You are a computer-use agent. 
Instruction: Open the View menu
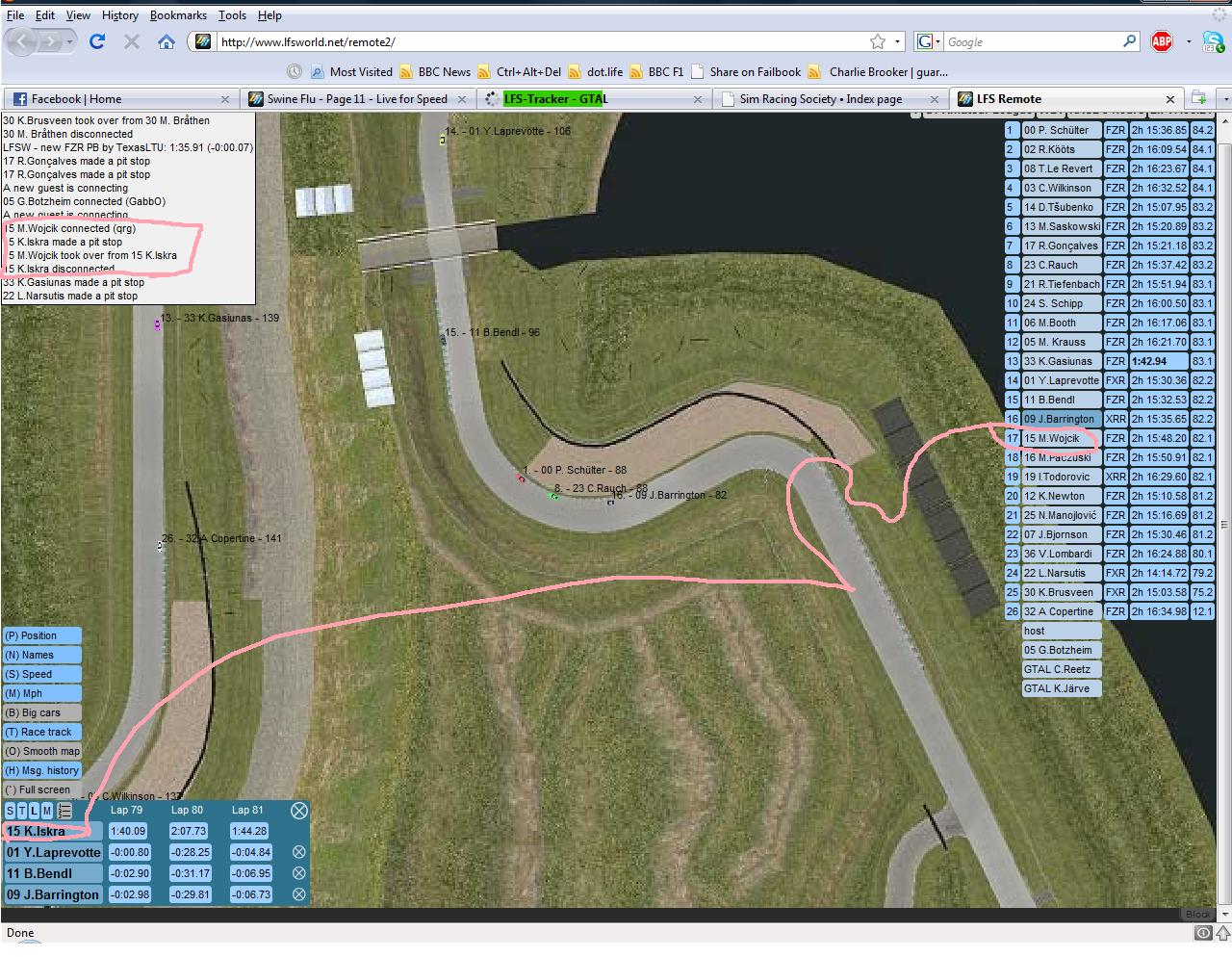point(78,15)
